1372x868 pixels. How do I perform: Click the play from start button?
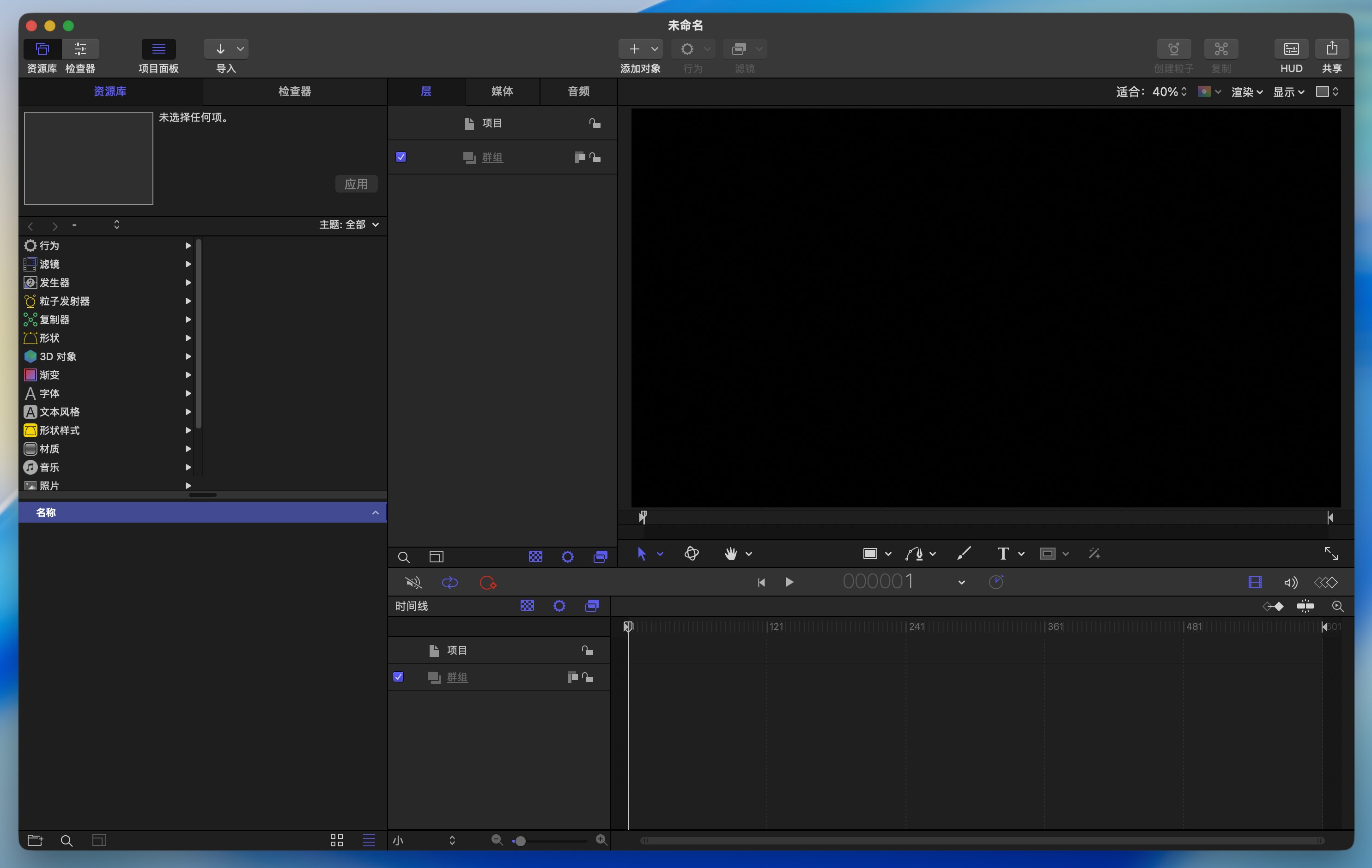pyautogui.click(x=761, y=582)
